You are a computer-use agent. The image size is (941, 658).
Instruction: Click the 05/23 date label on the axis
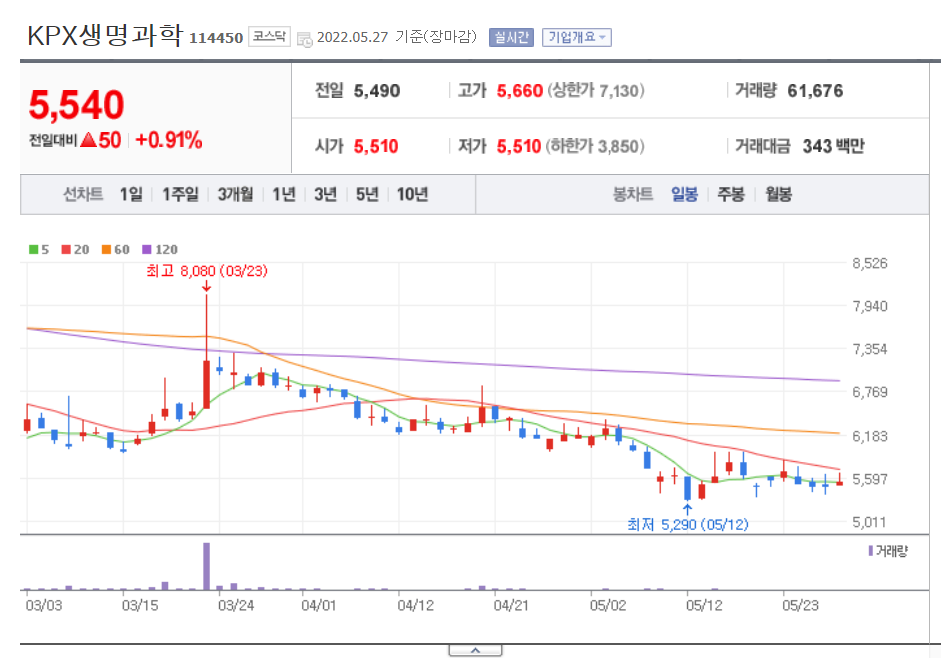[801, 605]
